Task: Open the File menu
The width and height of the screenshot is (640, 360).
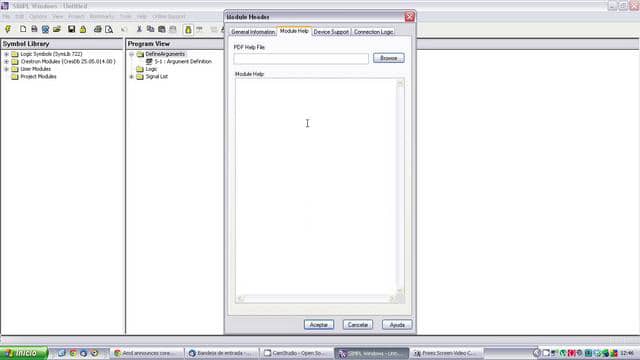Action: click(7, 17)
